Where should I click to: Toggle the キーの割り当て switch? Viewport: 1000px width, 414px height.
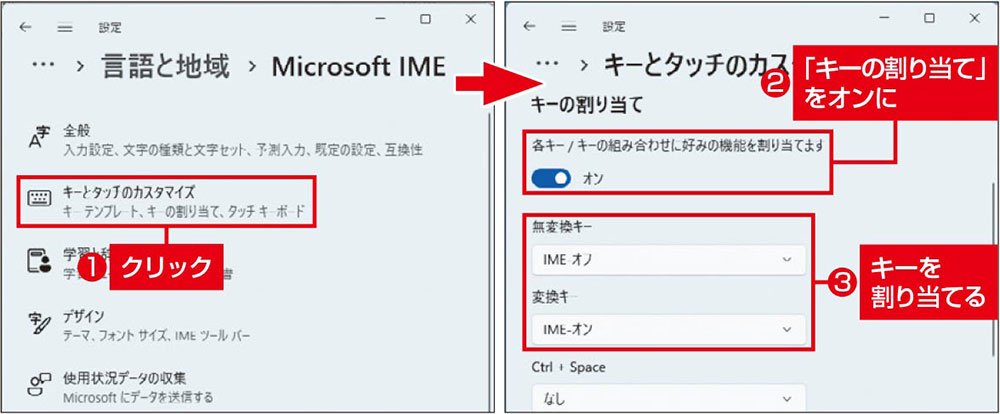pyautogui.click(x=551, y=179)
